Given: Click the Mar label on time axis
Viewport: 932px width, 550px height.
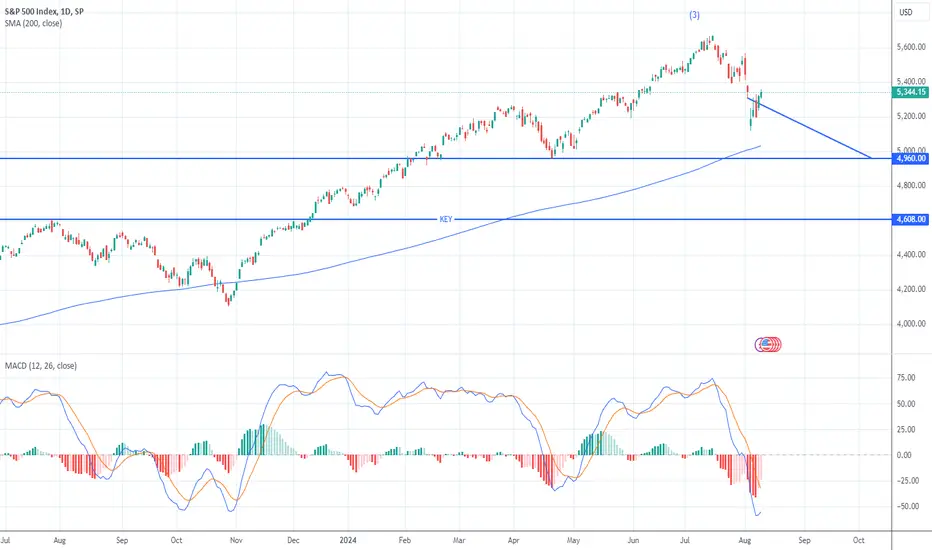Looking at the screenshot, I should [x=459, y=540].
